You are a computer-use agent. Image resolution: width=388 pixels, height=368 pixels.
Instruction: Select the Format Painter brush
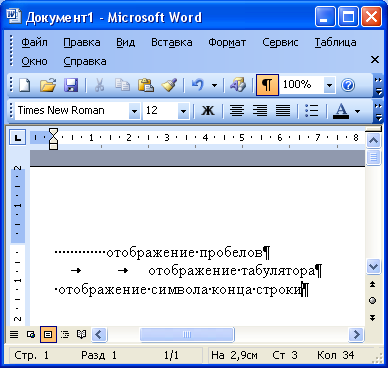[x=170, y=85]
